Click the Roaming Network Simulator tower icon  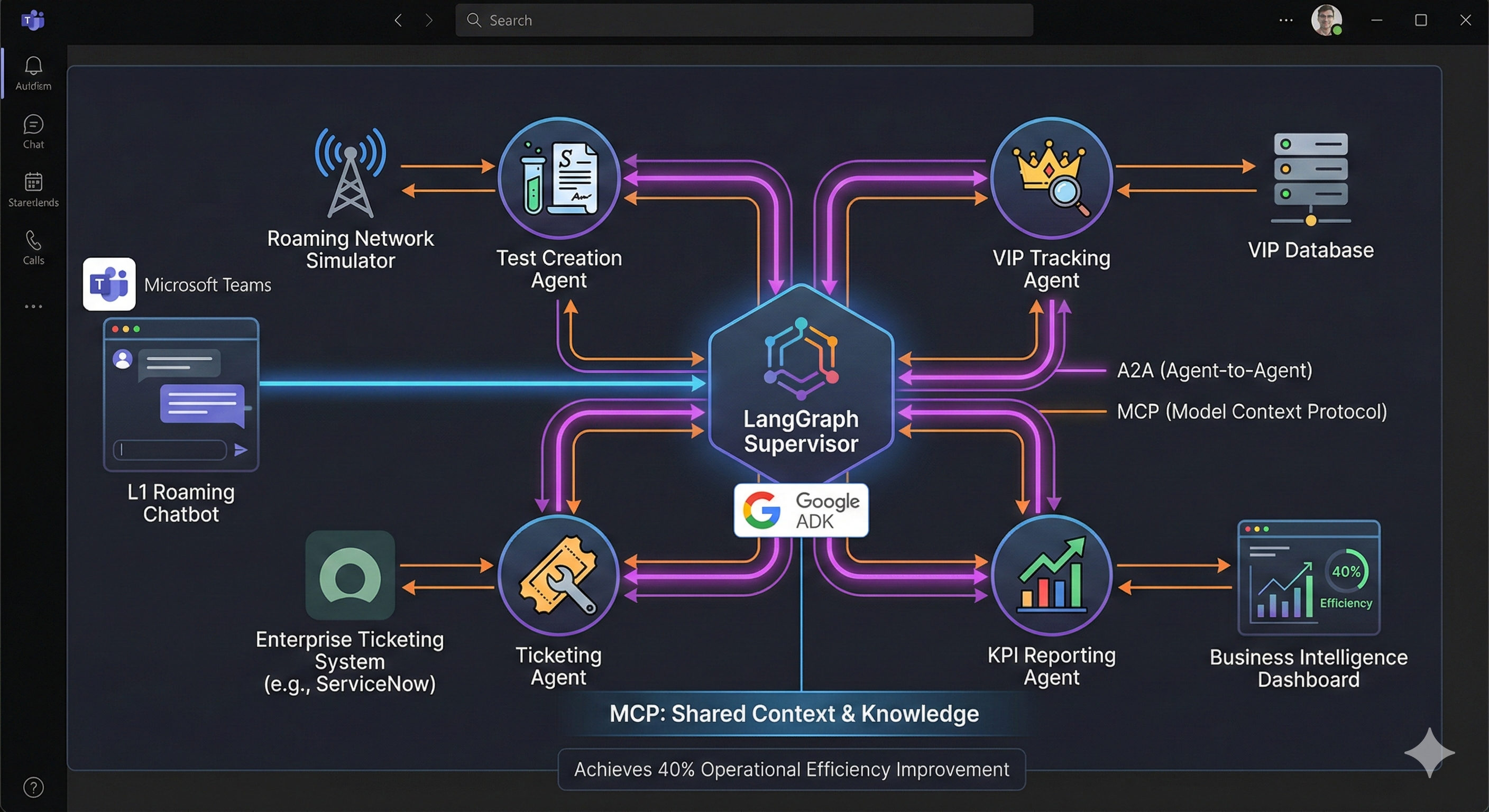click(x=350, y=173)
